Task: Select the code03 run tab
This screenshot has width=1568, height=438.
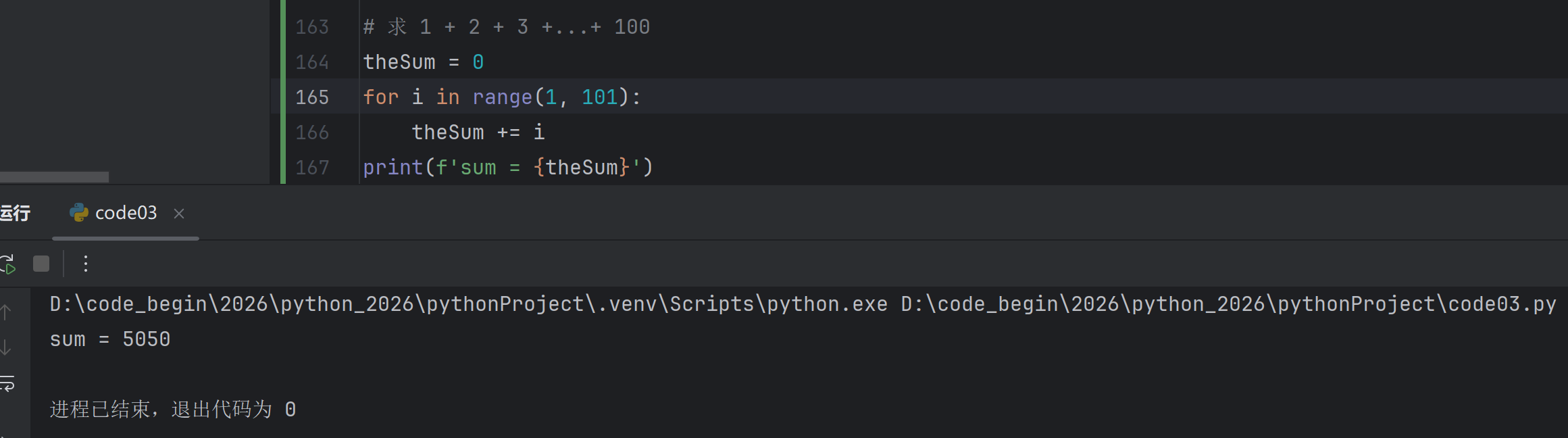Action: click(x=126, y=213)
